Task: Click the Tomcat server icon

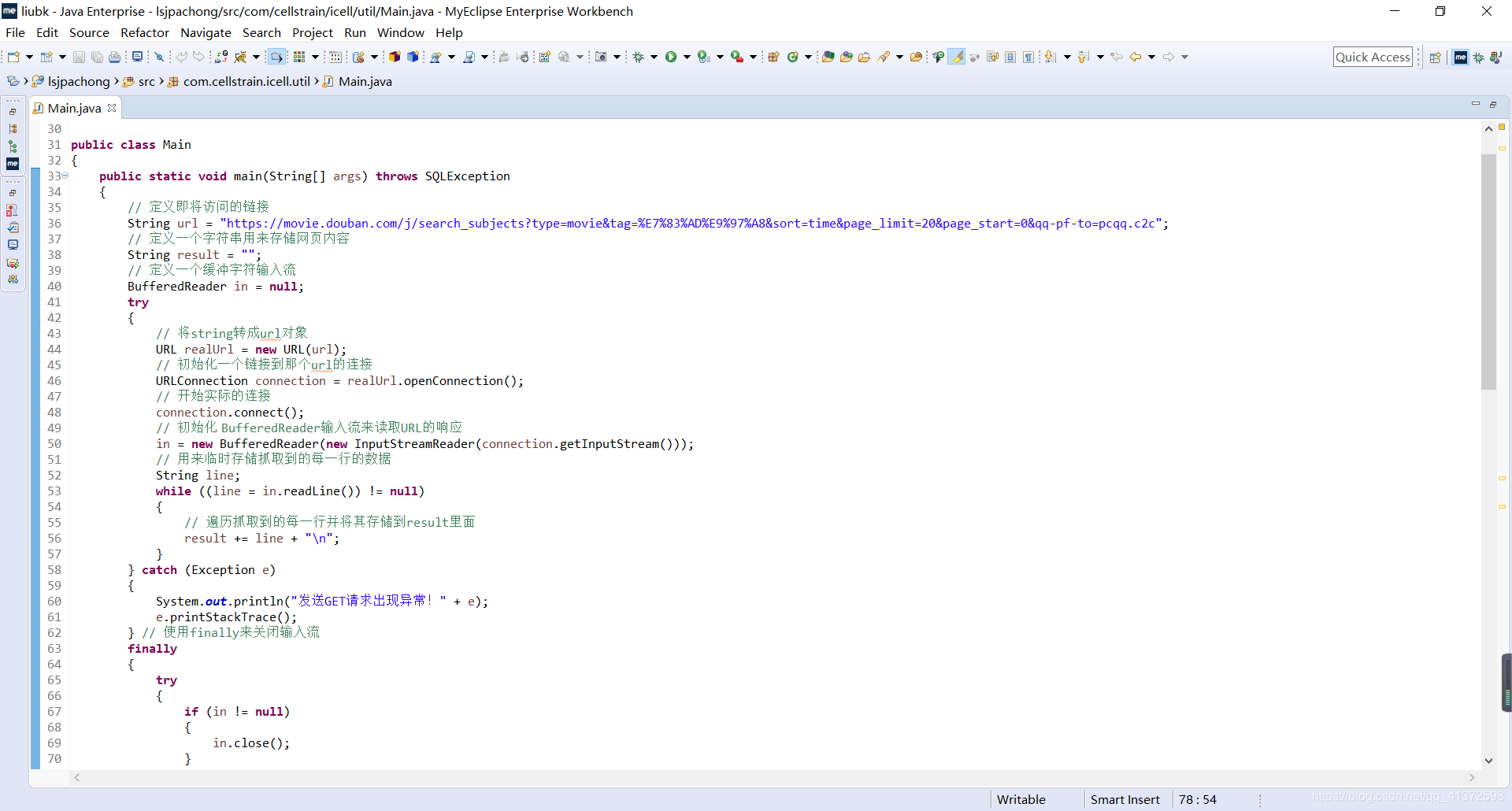Action: click(x=241, y=57)
